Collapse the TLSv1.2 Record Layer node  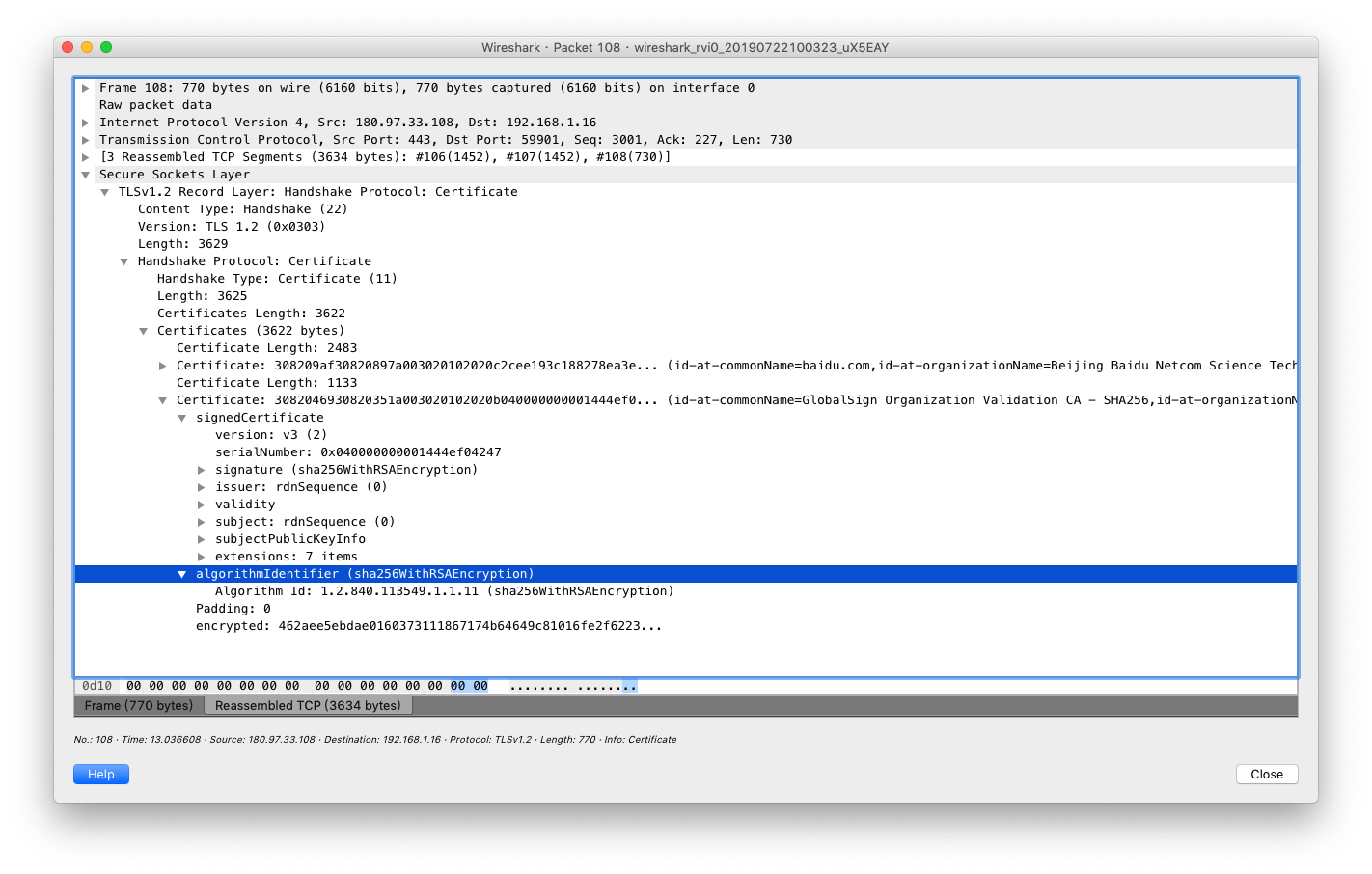click(x=105, y=192)
